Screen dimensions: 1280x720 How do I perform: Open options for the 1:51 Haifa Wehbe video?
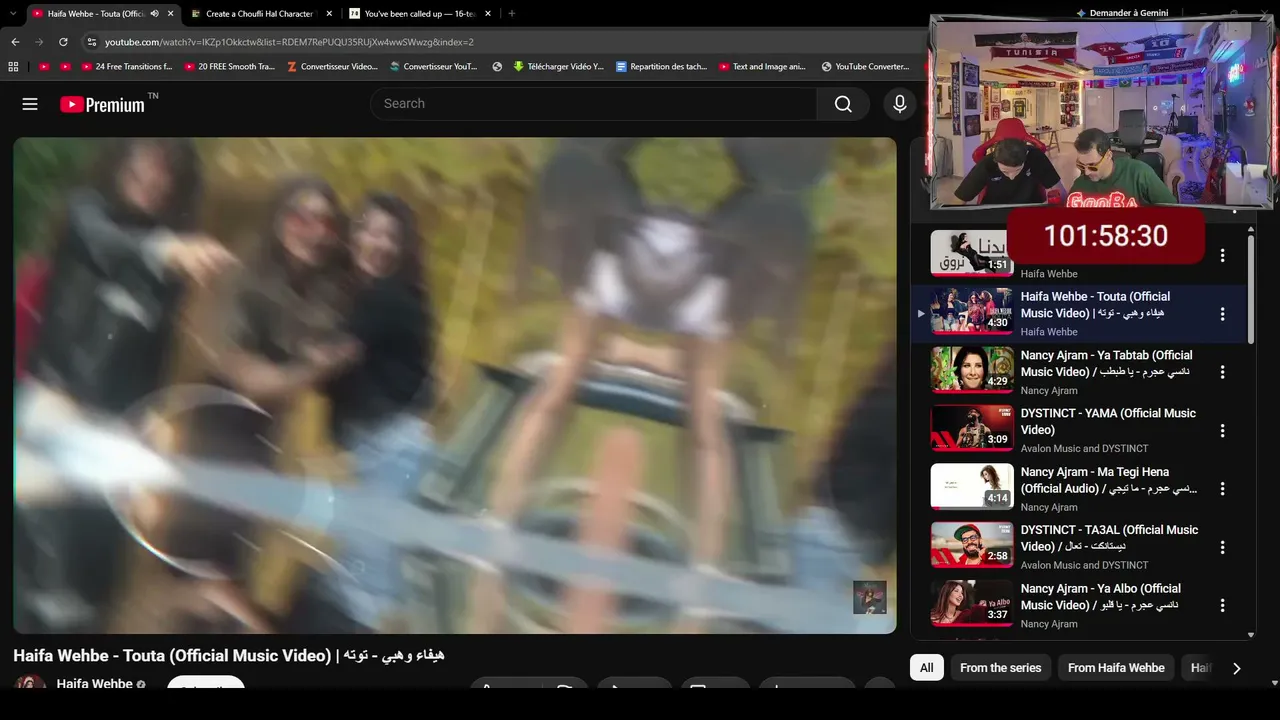pos(1222,256)
